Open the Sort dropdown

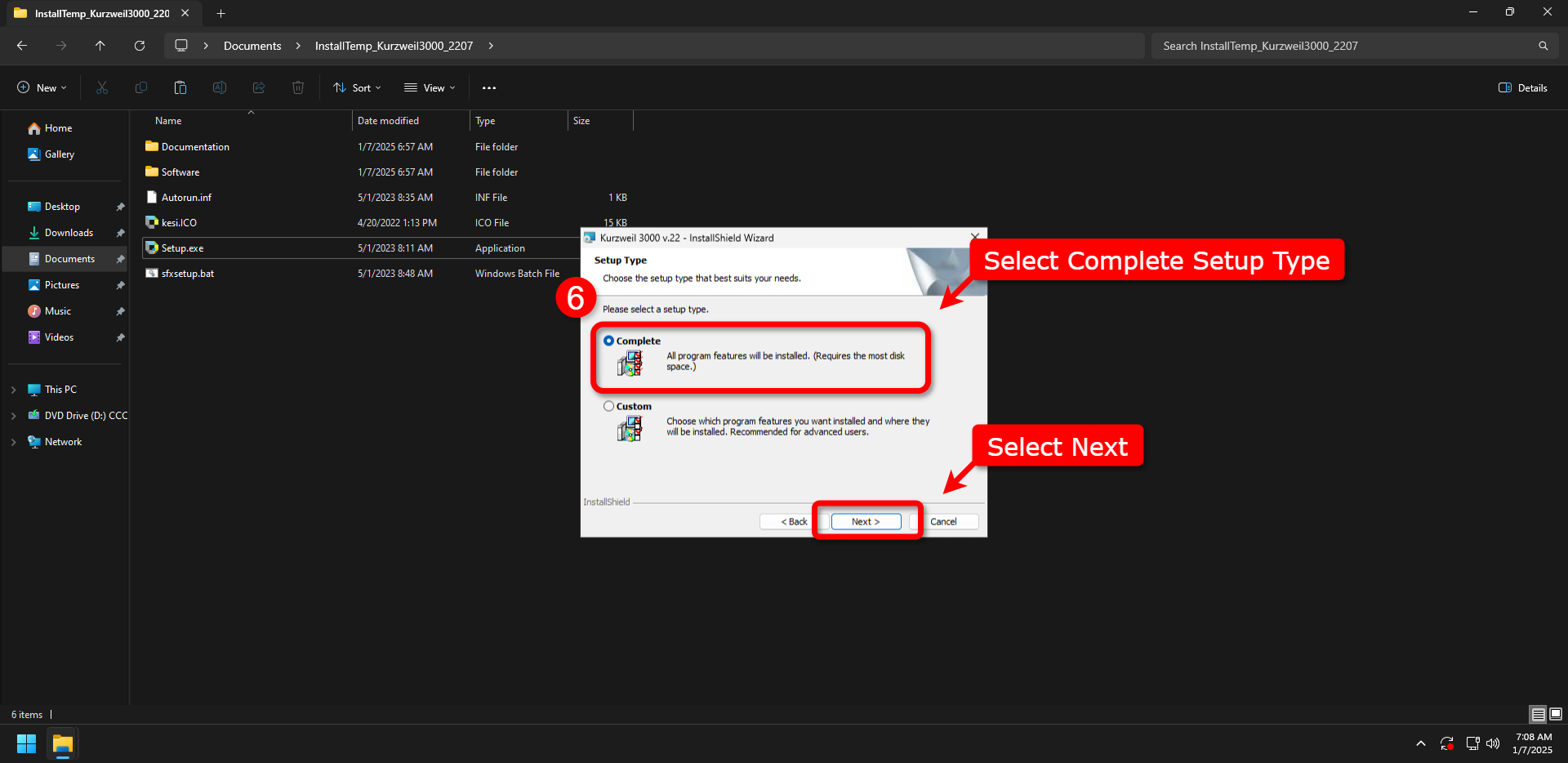pos(357,87)
